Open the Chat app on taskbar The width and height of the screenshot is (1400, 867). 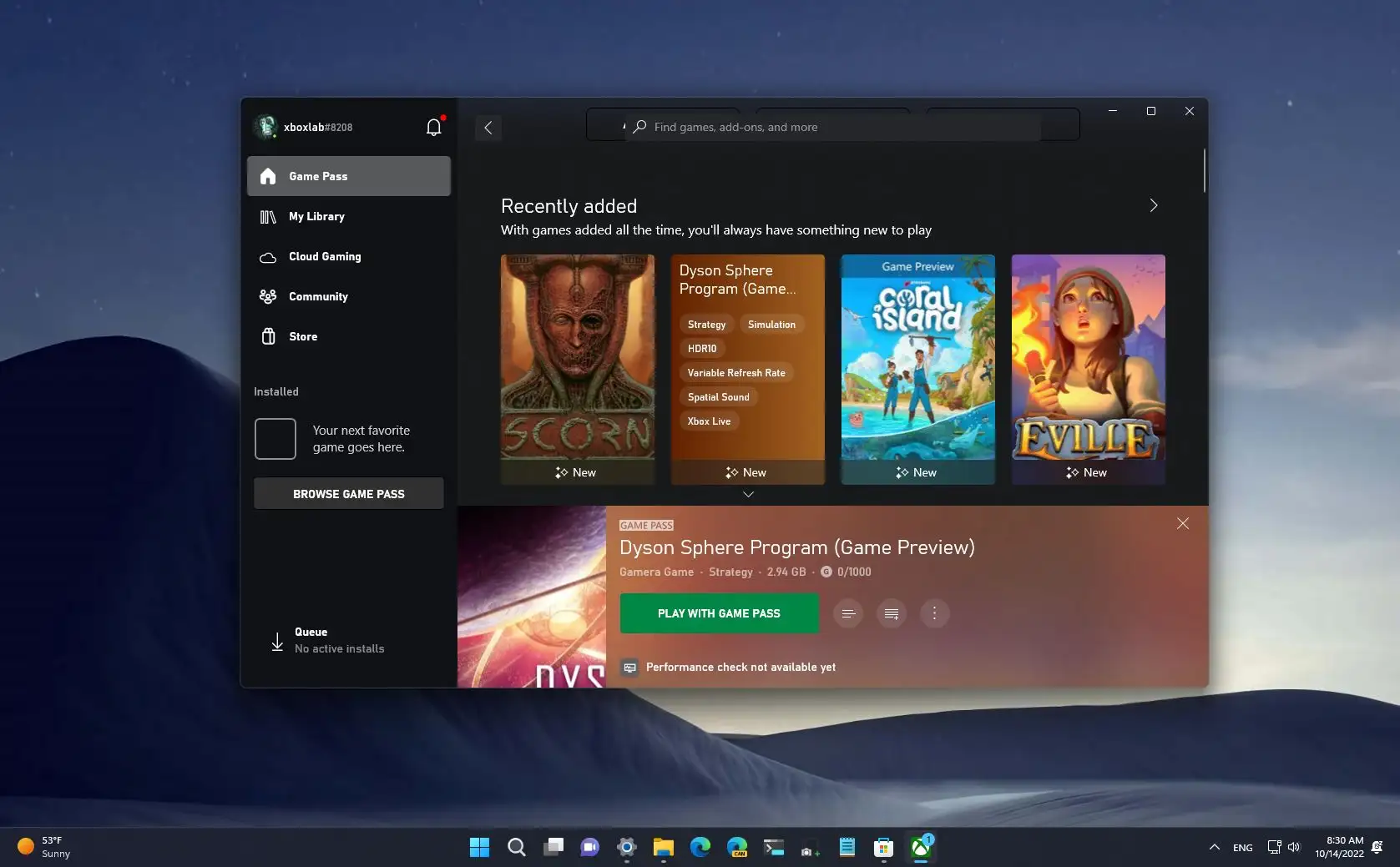[x=590, y=848]
